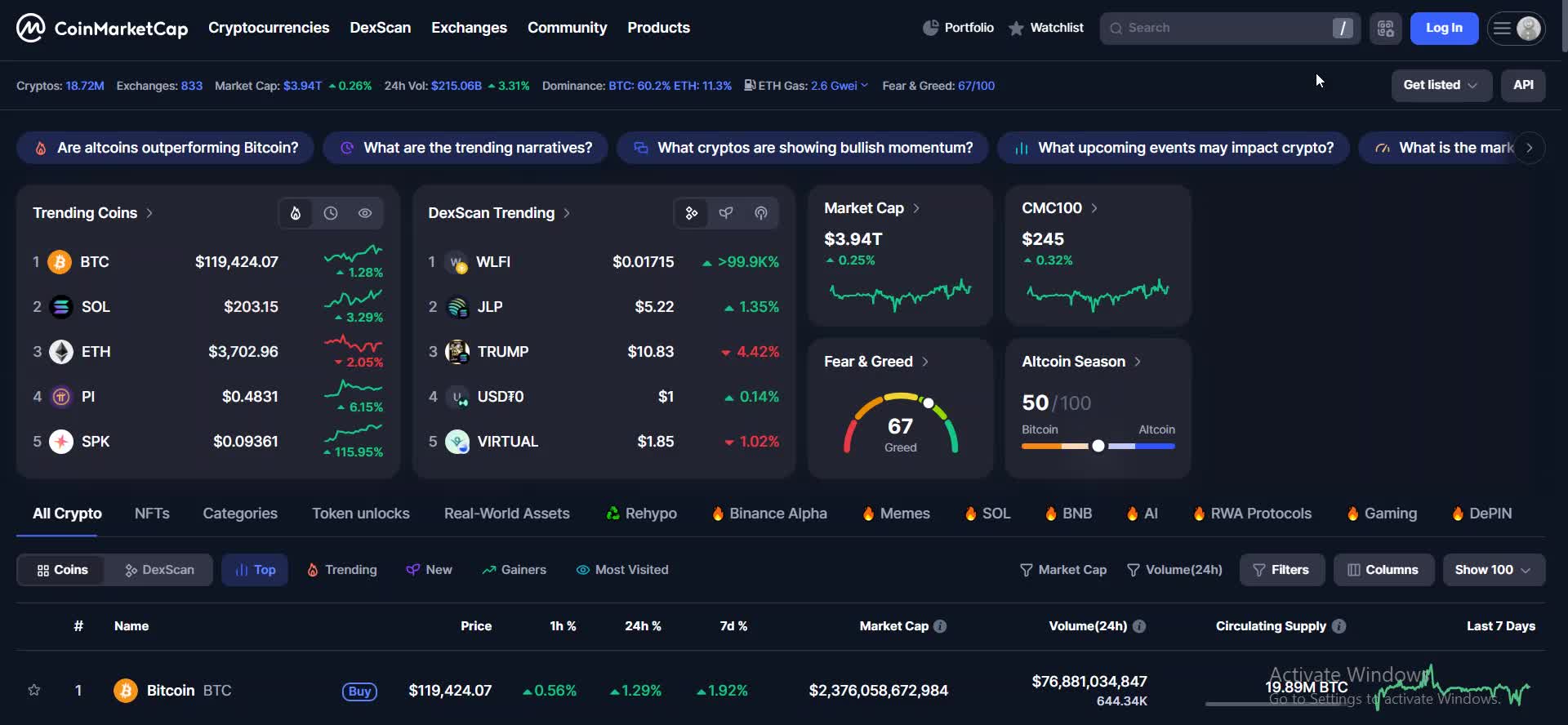Click the Market Cap column info icon
This screenshot has width=1568, height=725.
[940, 626]
